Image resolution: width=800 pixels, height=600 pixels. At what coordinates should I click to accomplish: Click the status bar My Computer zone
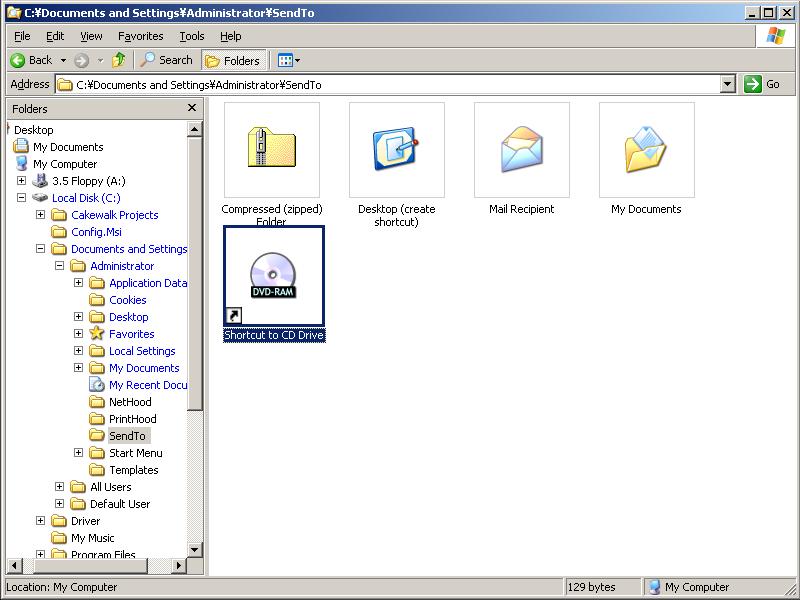pos(689,587)
